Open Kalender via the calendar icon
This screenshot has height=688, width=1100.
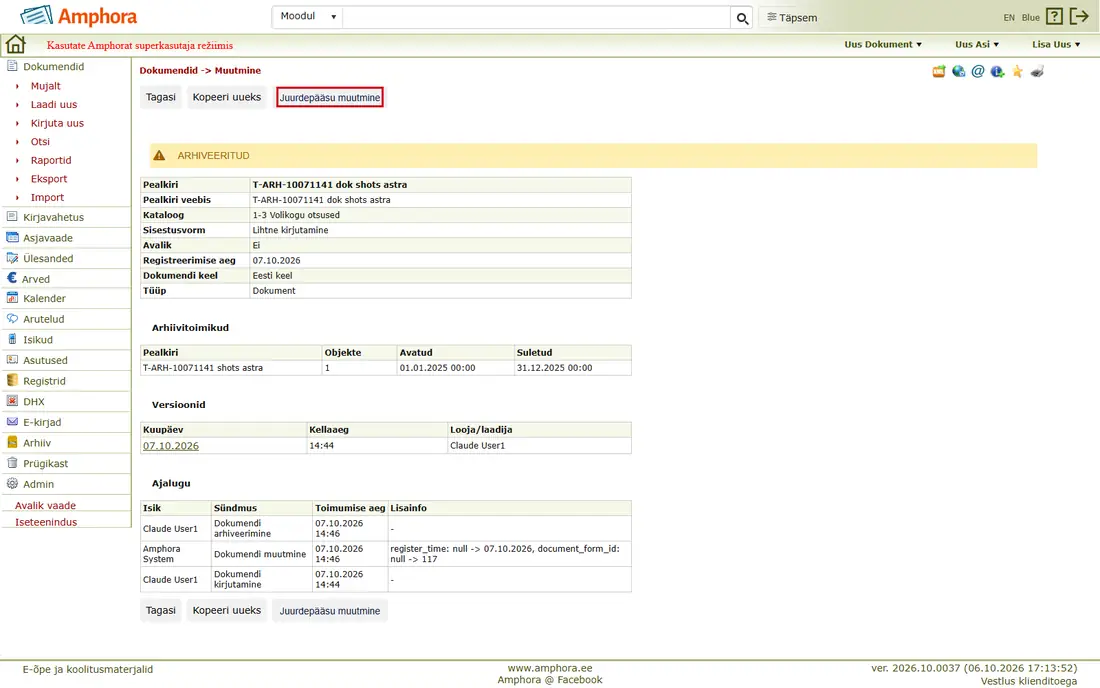tap(12, 298)
